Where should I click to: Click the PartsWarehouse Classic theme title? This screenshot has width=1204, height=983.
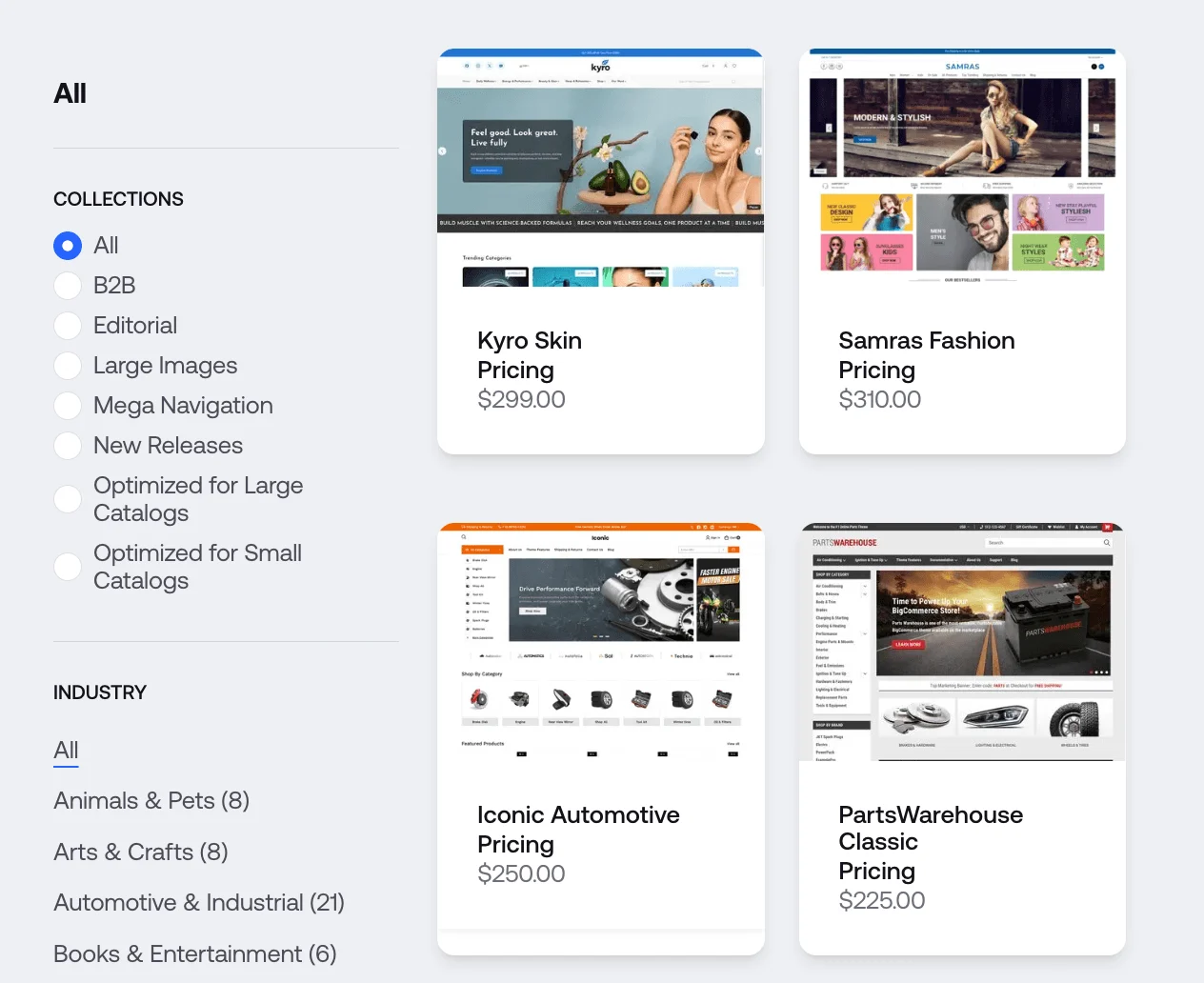click(x=931, y=829)
